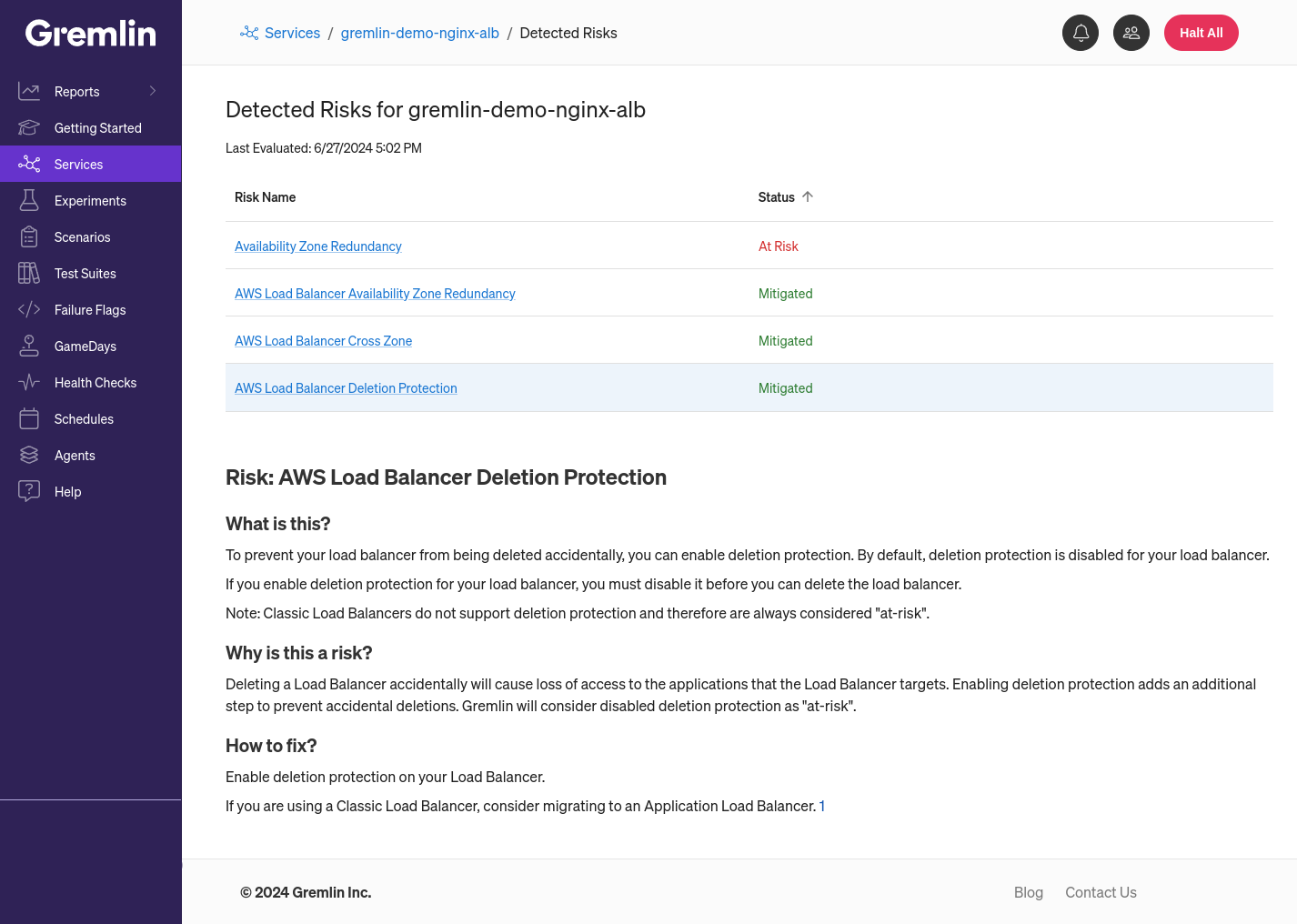Click the Schedules calendar icon

coord(29,418)
